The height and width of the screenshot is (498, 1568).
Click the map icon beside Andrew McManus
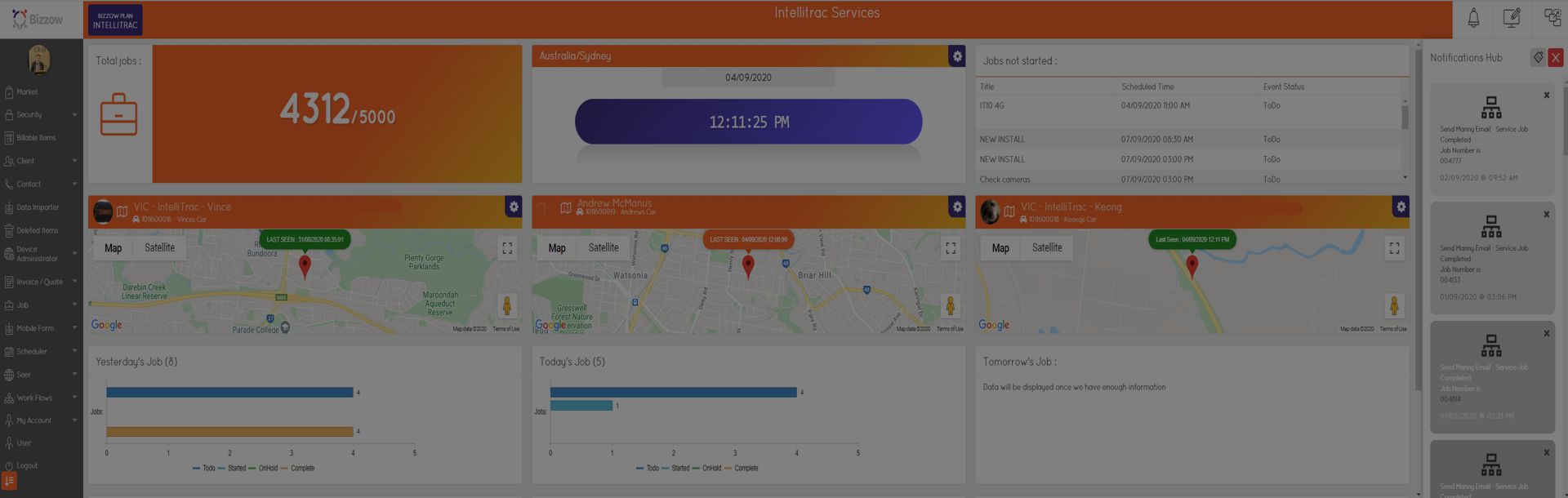pos(565,208)
